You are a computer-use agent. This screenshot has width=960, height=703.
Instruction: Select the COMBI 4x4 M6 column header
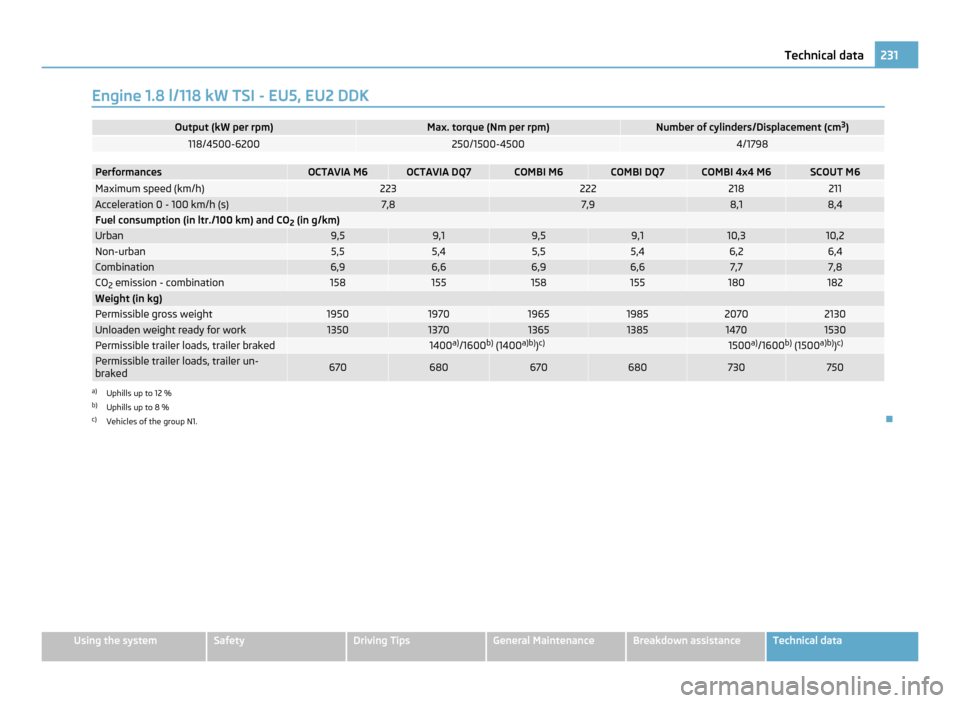pos(736,172)
